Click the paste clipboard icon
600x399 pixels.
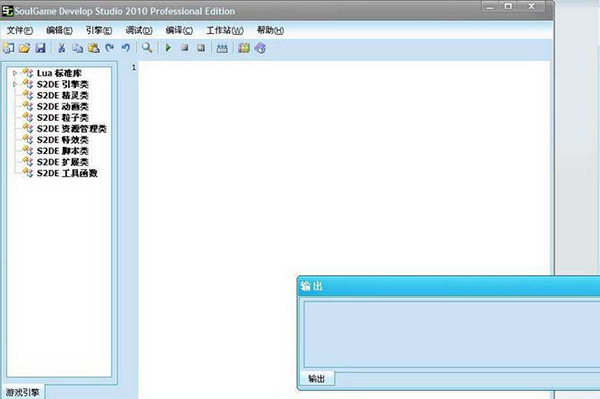click(94, 48)
